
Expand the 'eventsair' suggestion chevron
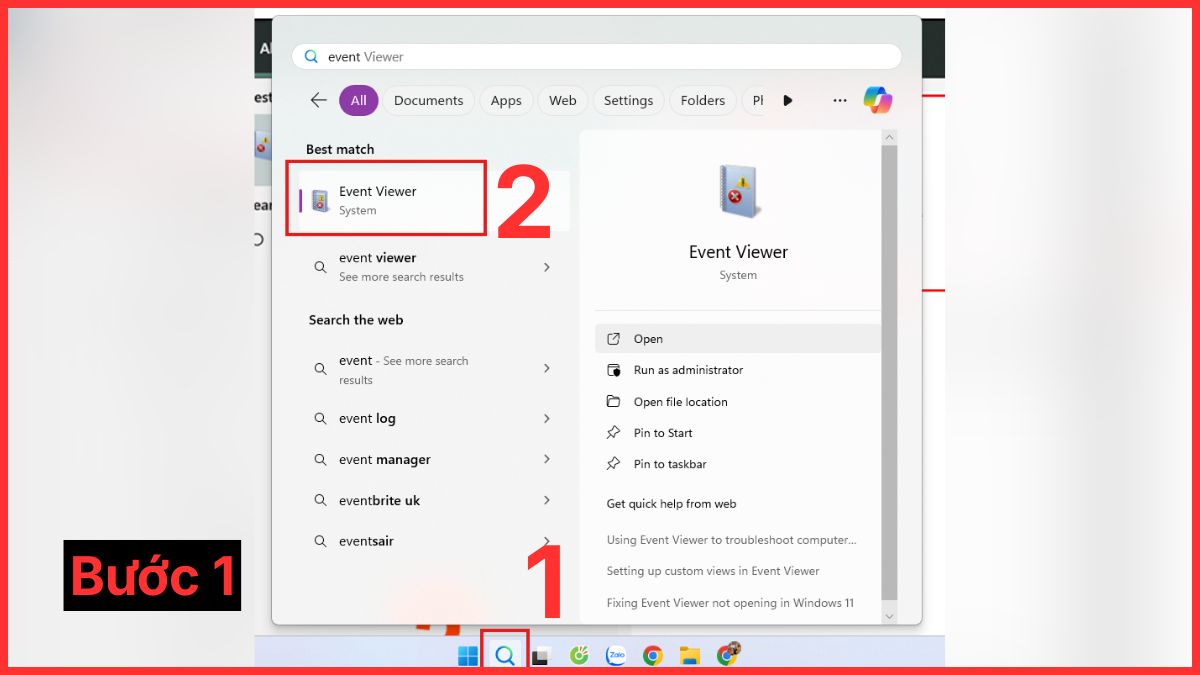[x=547, y=541]
